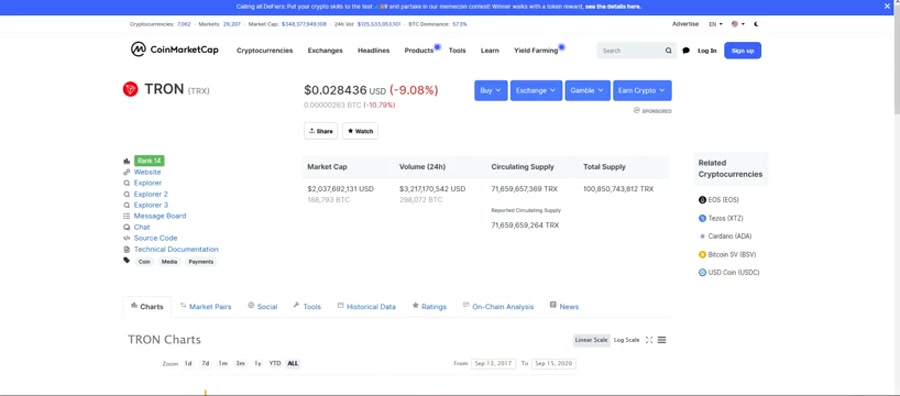
Task: Click the list icon beside Message Board
Action: point(126,216)
